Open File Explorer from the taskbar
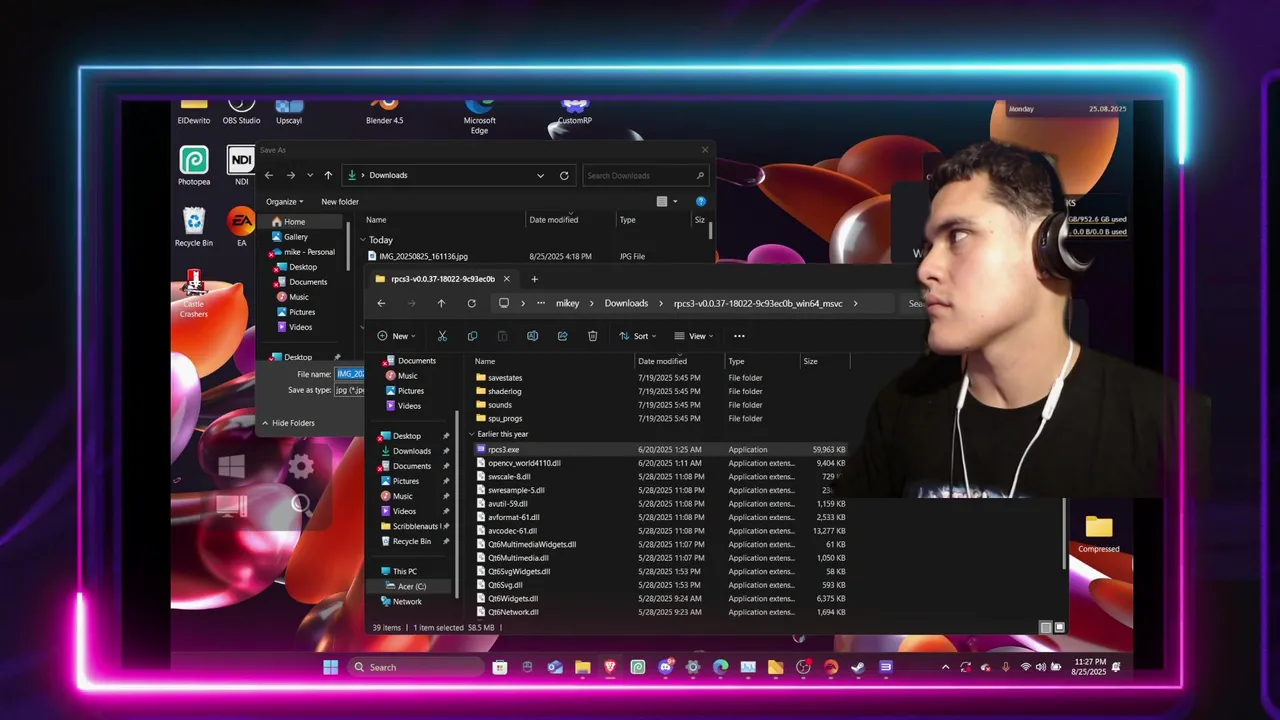 point(582,667)
